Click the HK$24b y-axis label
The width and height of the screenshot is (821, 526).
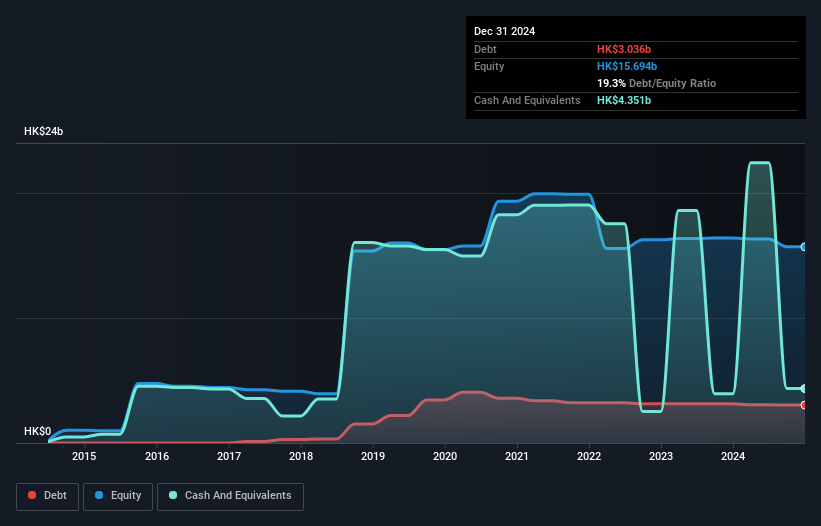pyautogui.click(x=44, y=132)
